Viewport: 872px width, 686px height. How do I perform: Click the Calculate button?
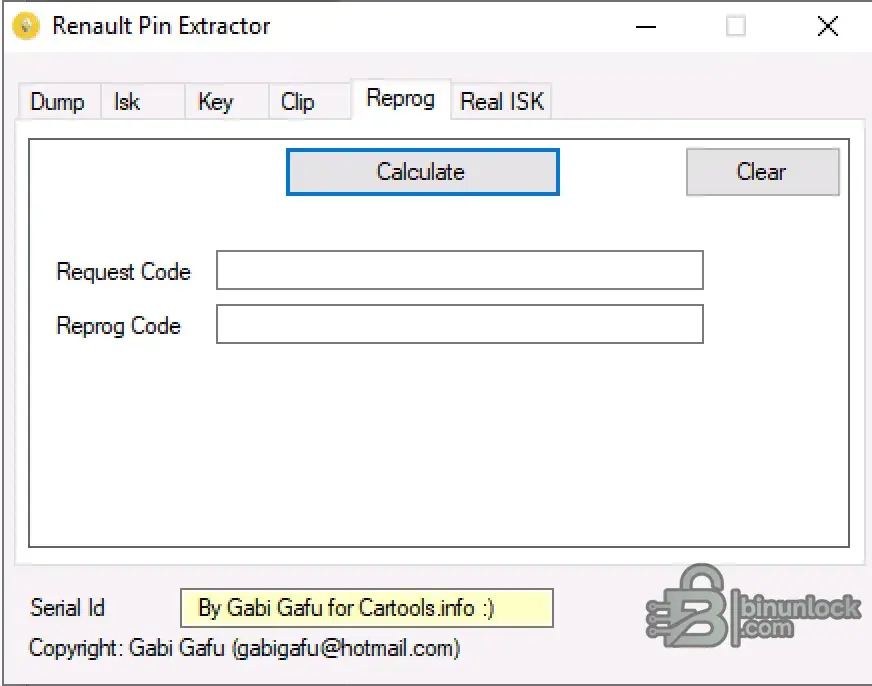click(423, 172)
